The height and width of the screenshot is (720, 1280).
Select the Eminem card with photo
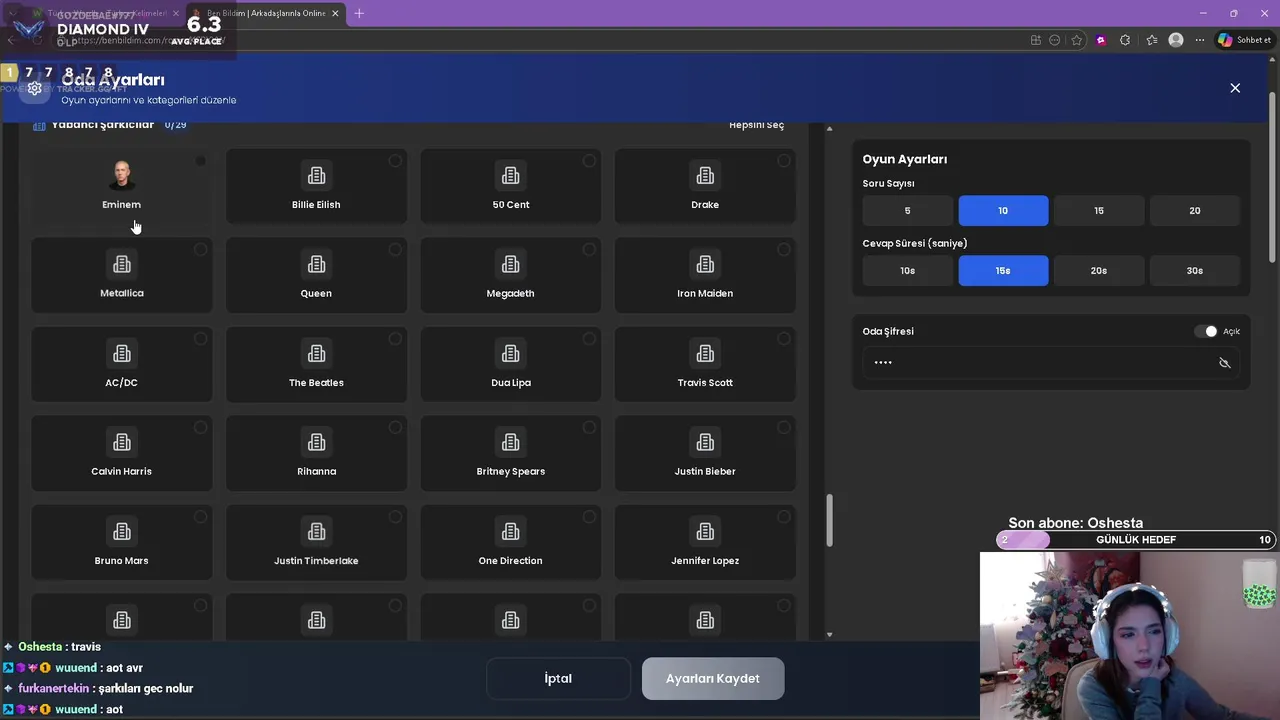(121, 185)
